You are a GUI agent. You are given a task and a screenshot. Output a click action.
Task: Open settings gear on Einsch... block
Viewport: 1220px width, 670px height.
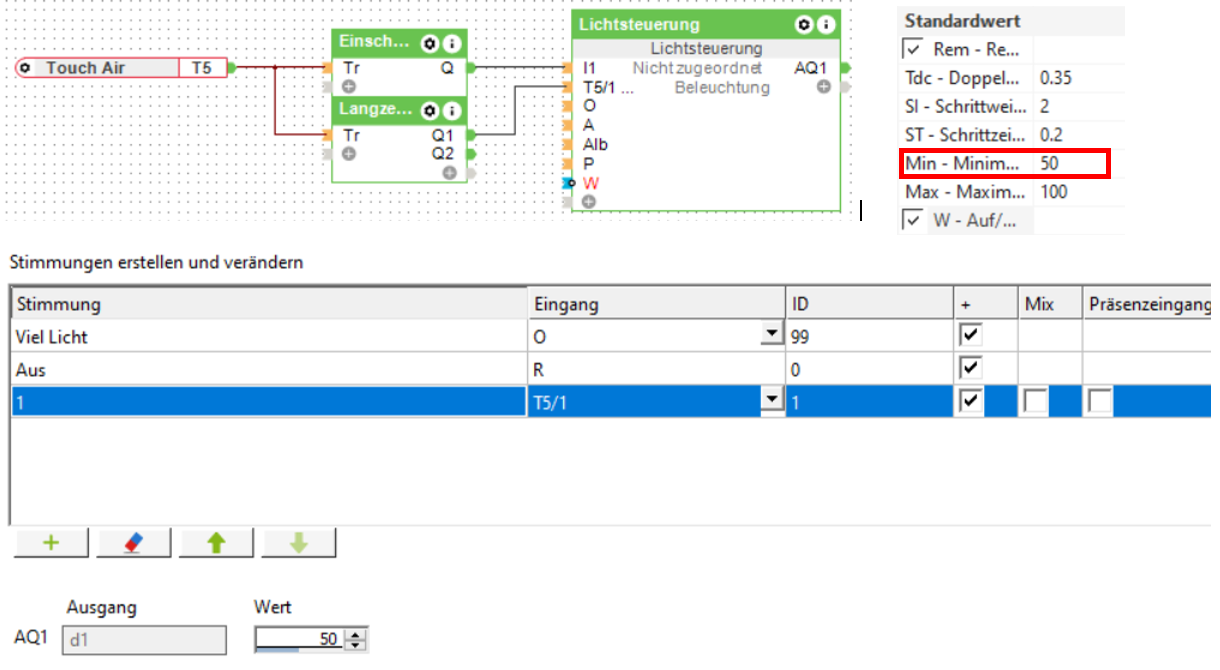pos(430,43)
